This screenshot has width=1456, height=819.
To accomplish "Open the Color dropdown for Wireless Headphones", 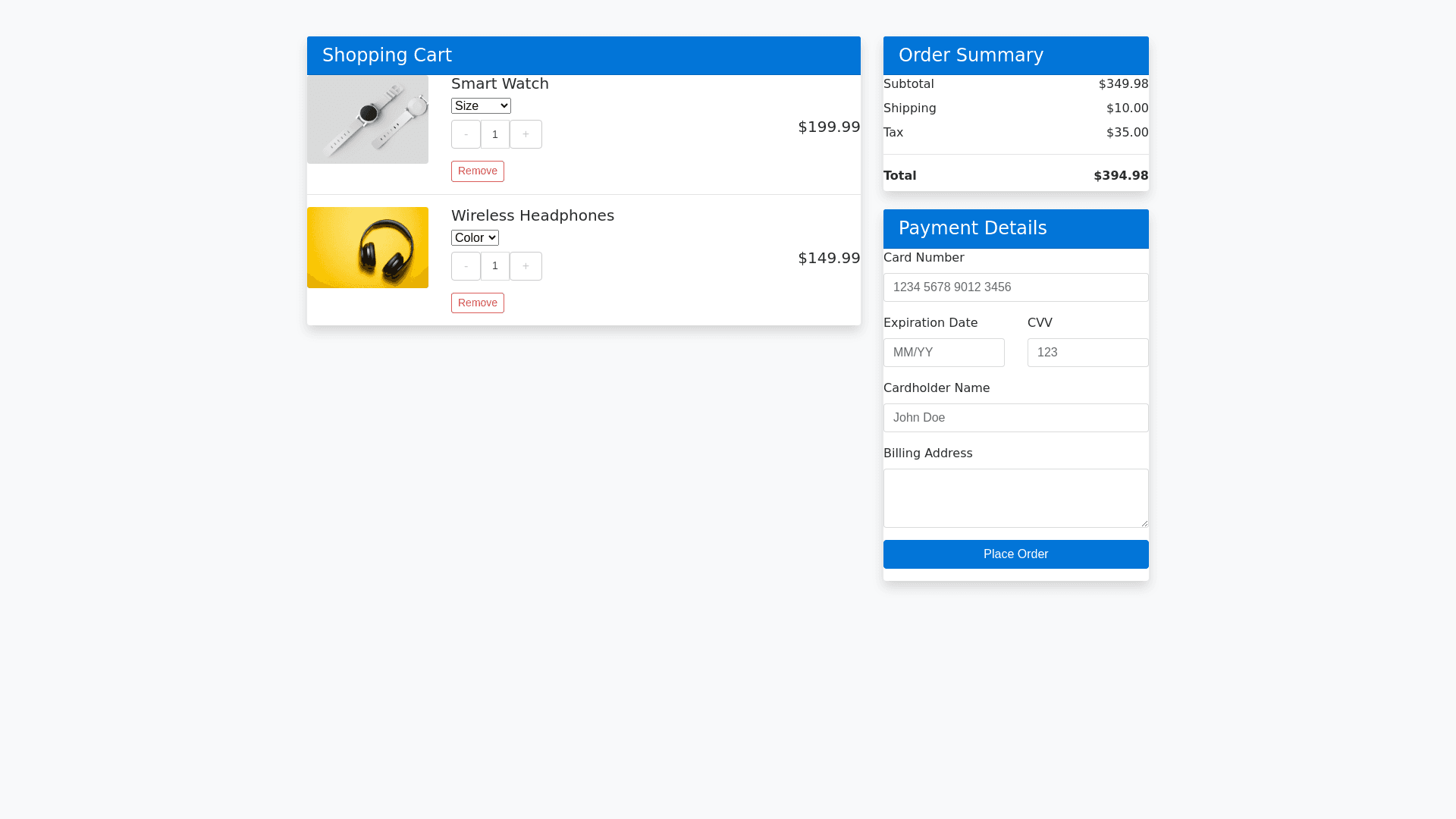I will coord(475,238).
